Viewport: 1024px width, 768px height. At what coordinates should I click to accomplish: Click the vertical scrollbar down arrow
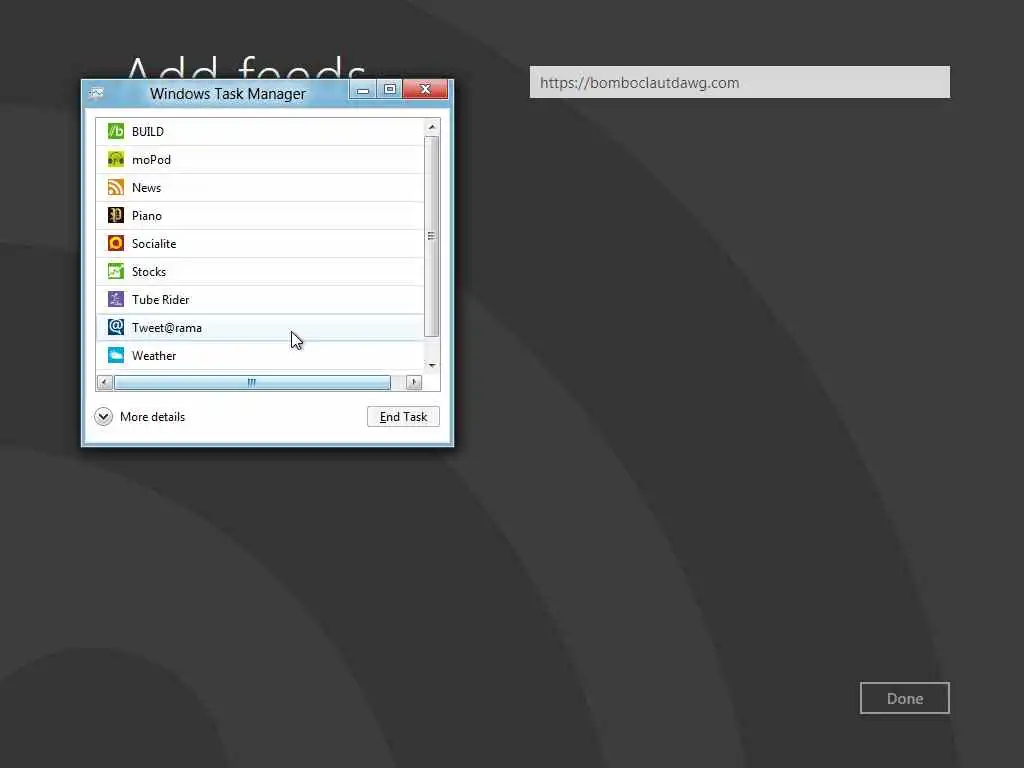tap(432, 365)
